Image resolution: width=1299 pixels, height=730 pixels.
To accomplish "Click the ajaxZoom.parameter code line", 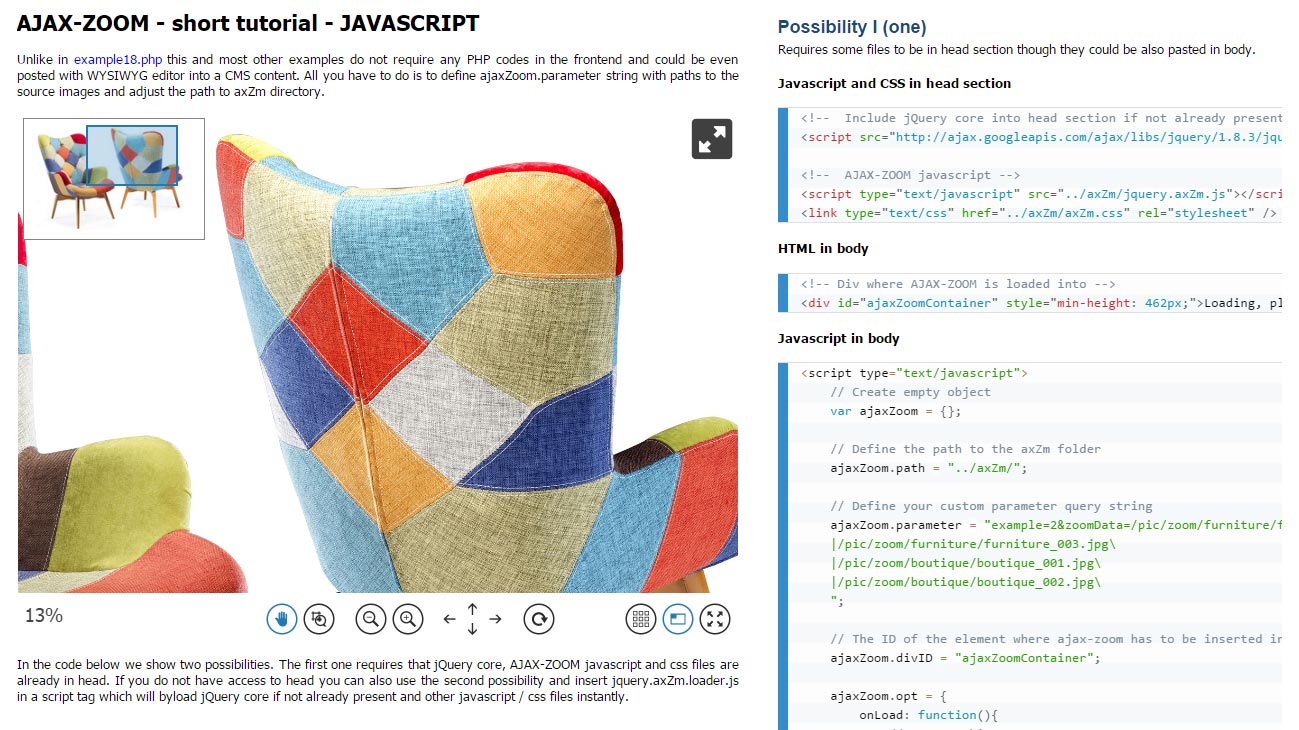I will 1055,525.
